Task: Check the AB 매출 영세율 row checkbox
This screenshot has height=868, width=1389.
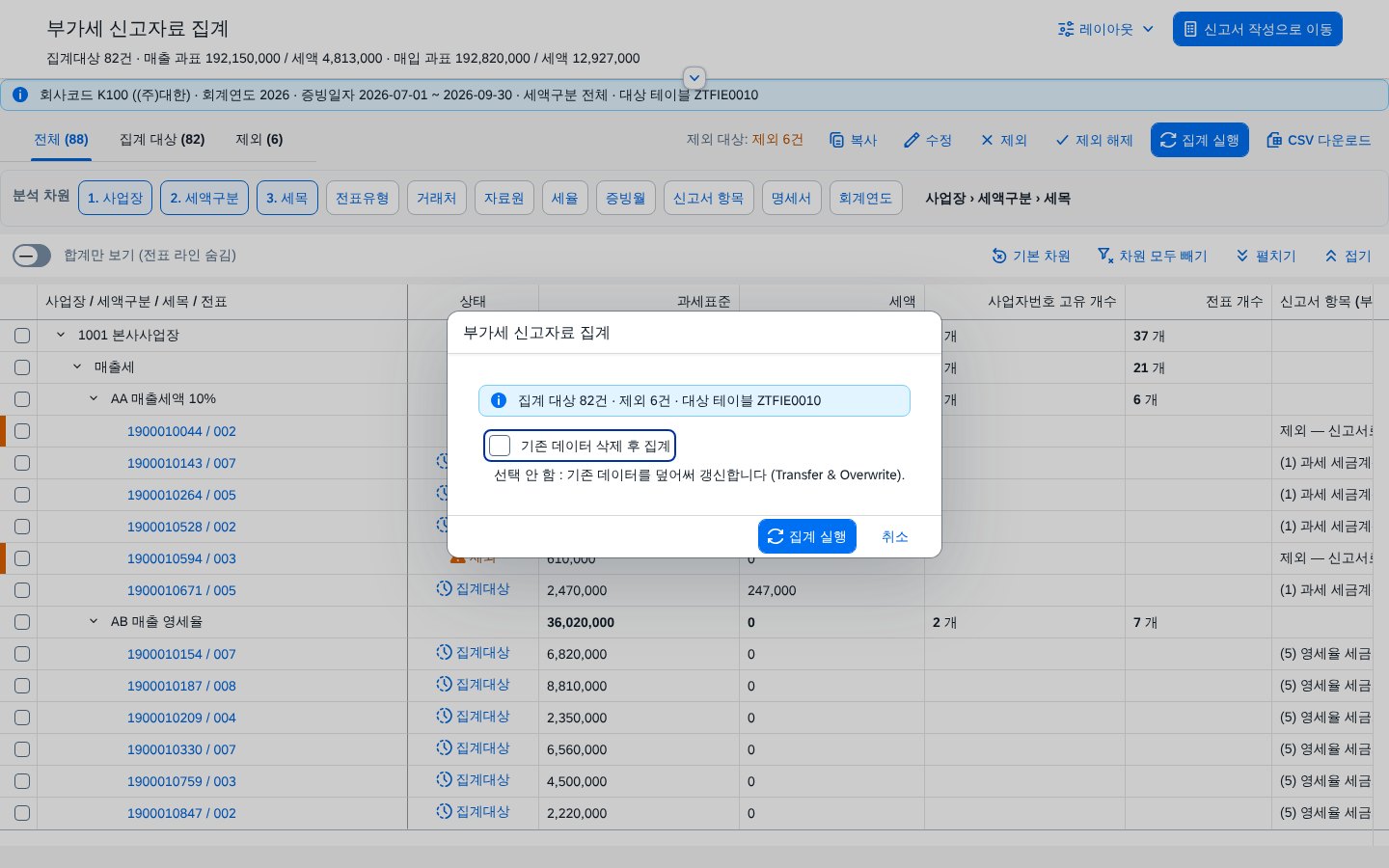Action: click(x=22, y=622)
